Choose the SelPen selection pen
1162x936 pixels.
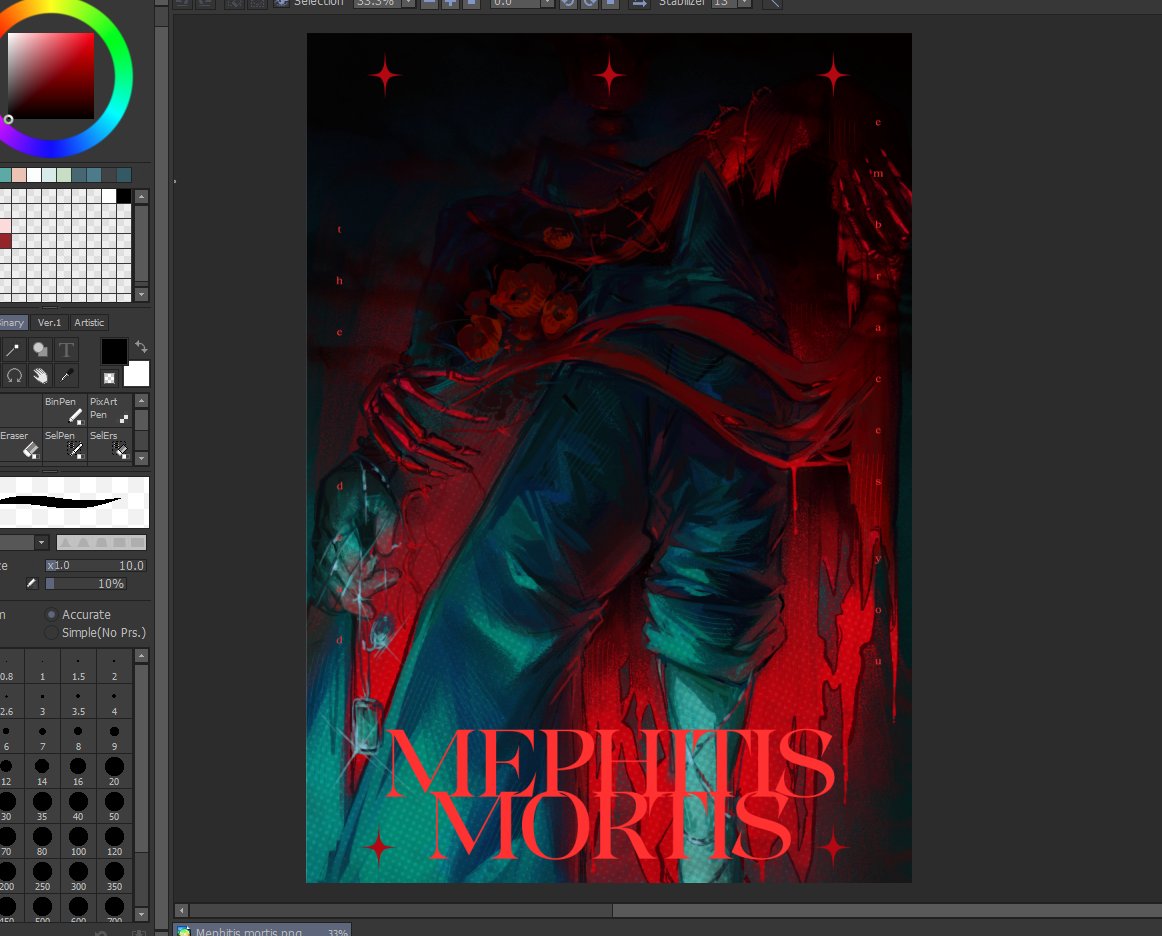64,445
